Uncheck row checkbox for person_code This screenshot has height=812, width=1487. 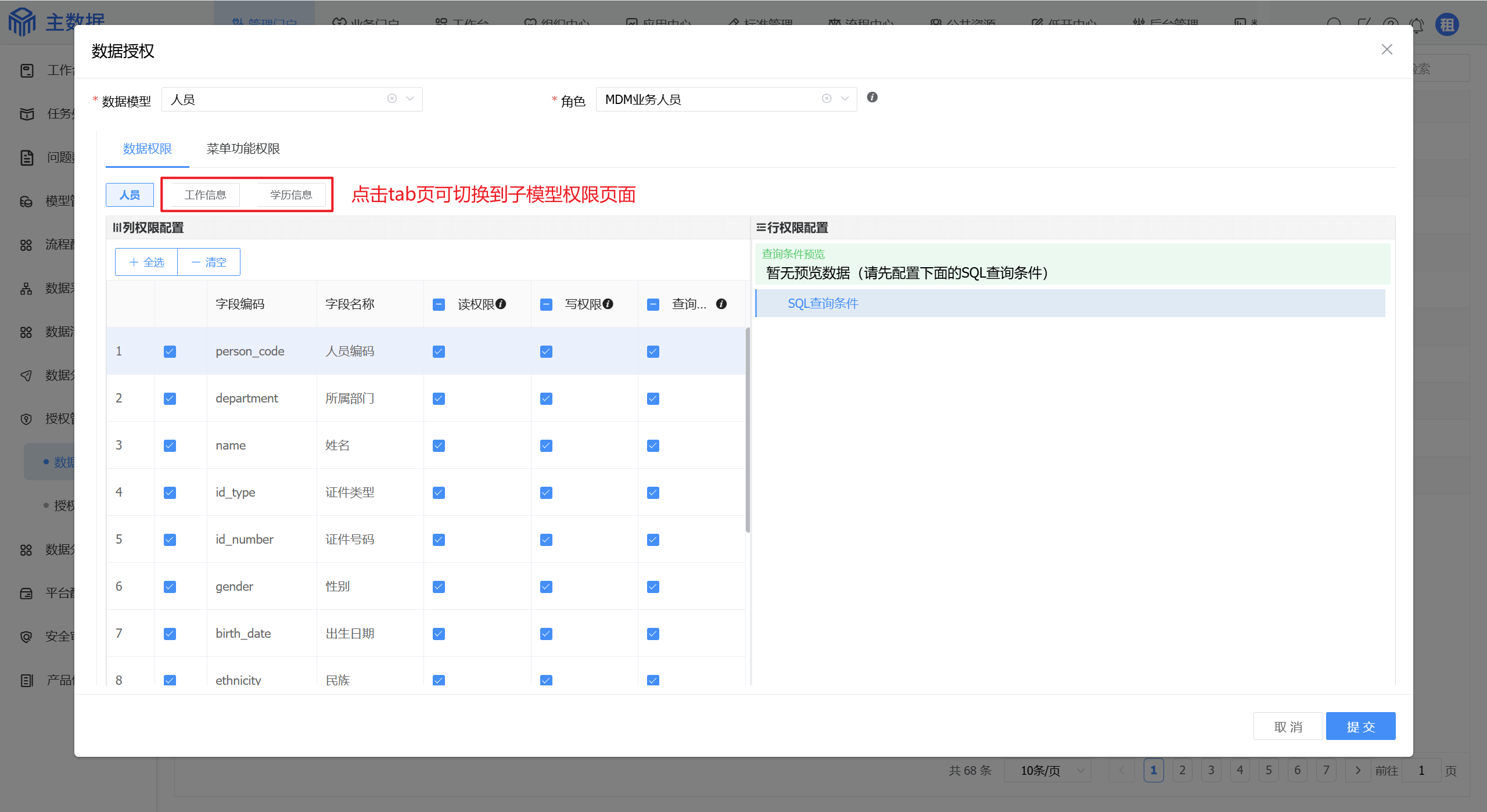tap(170, 351)
